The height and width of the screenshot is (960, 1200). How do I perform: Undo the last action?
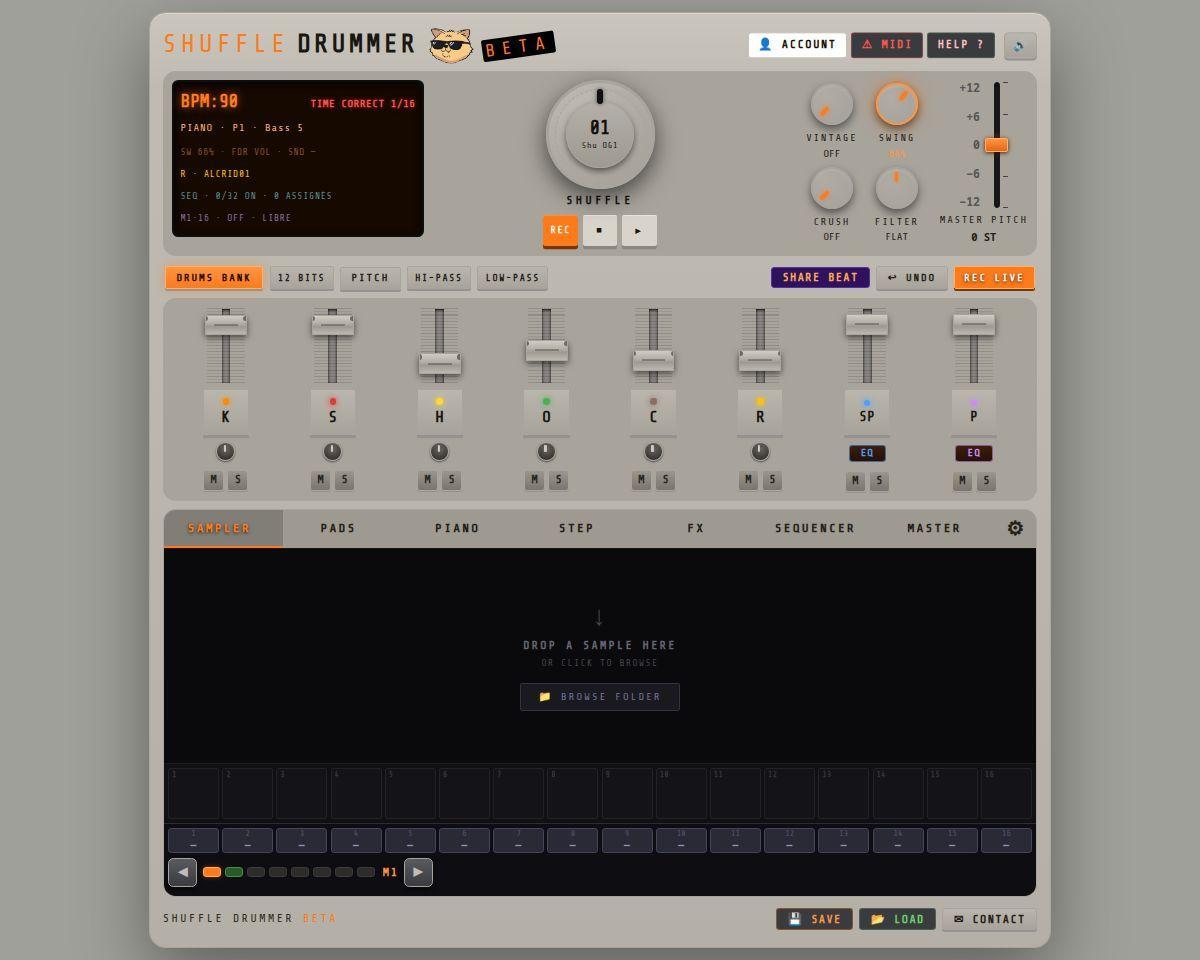(x=912, y=278)
